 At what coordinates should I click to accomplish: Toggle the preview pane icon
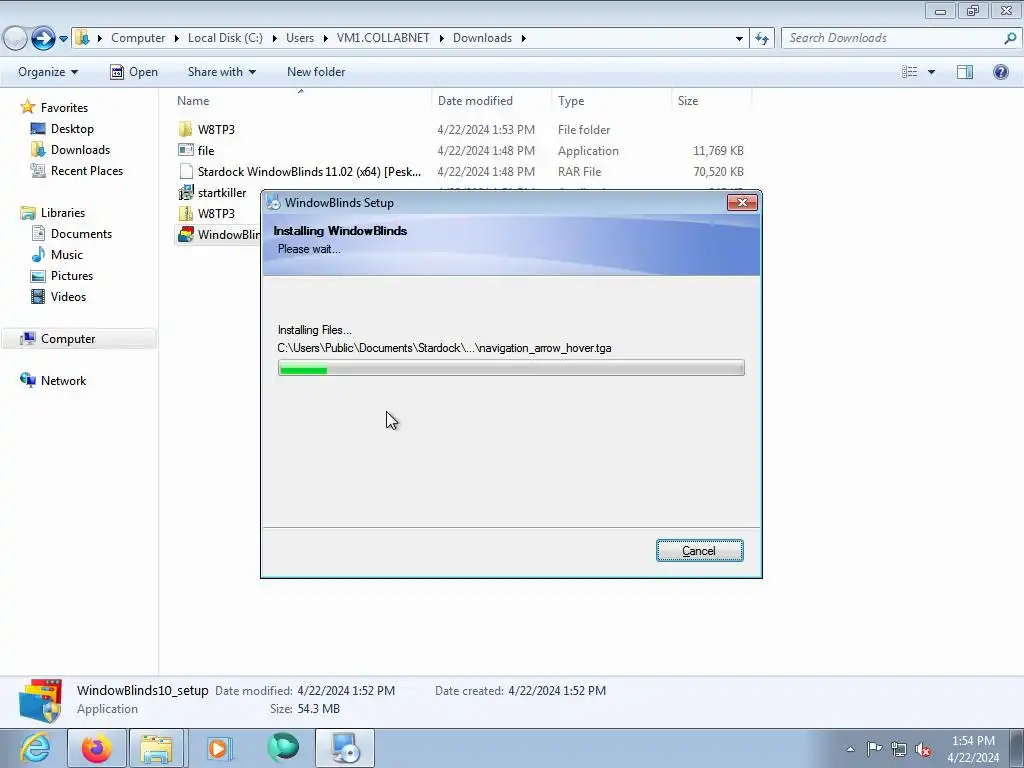(965, 72)
